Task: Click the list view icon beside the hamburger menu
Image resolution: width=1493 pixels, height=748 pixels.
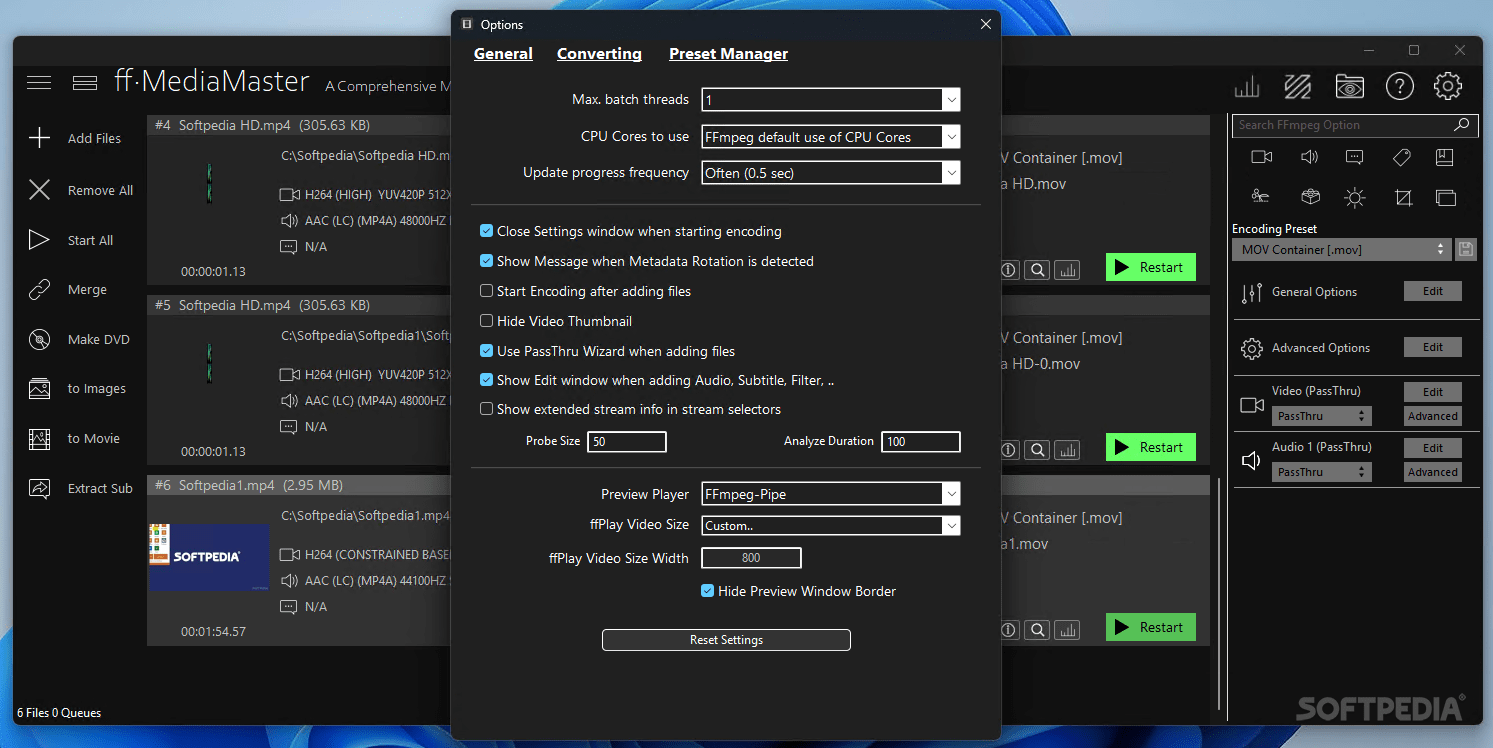Action: (x=85, y=82)
